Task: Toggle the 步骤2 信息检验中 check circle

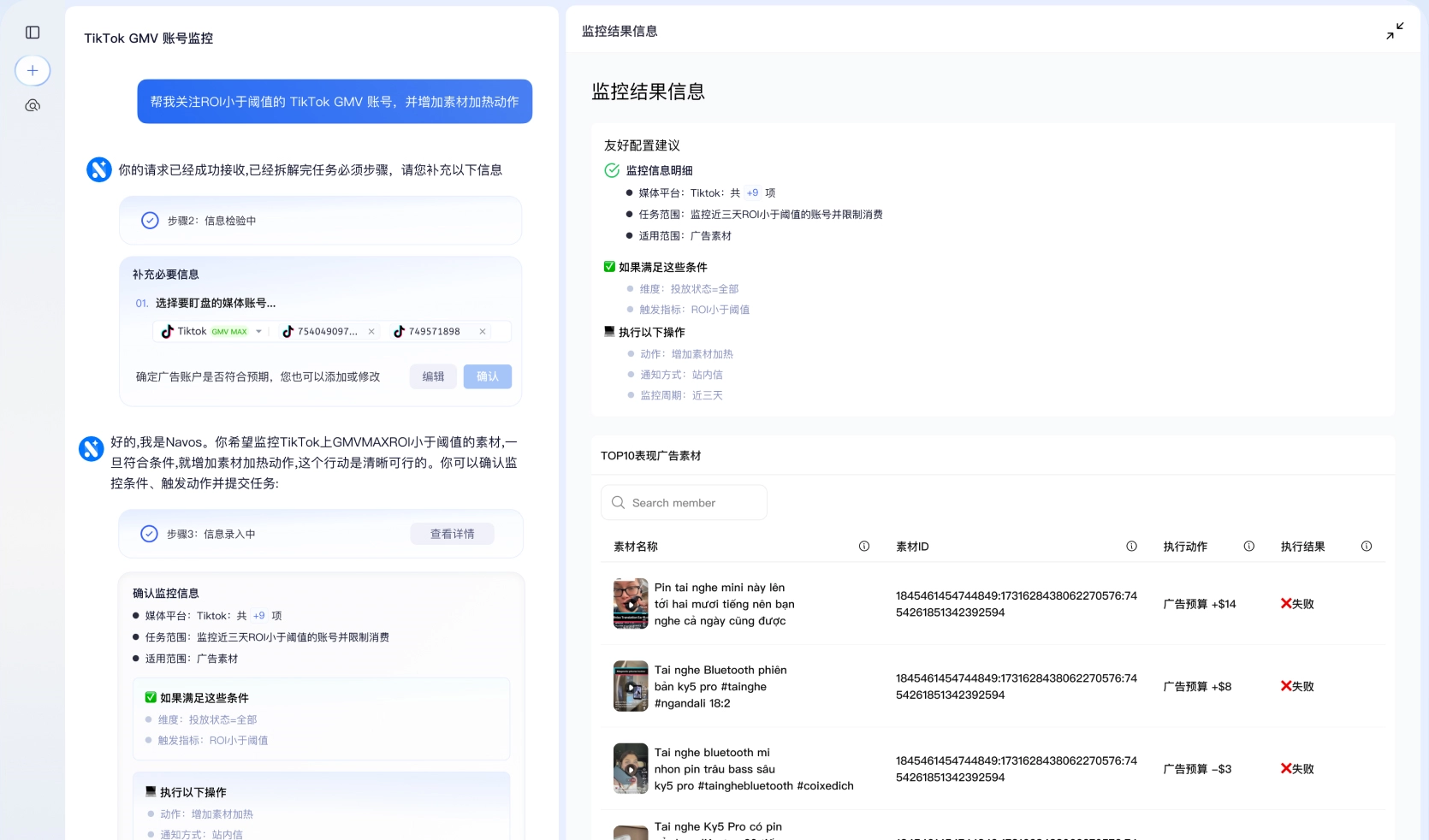Action: (150, 221)
